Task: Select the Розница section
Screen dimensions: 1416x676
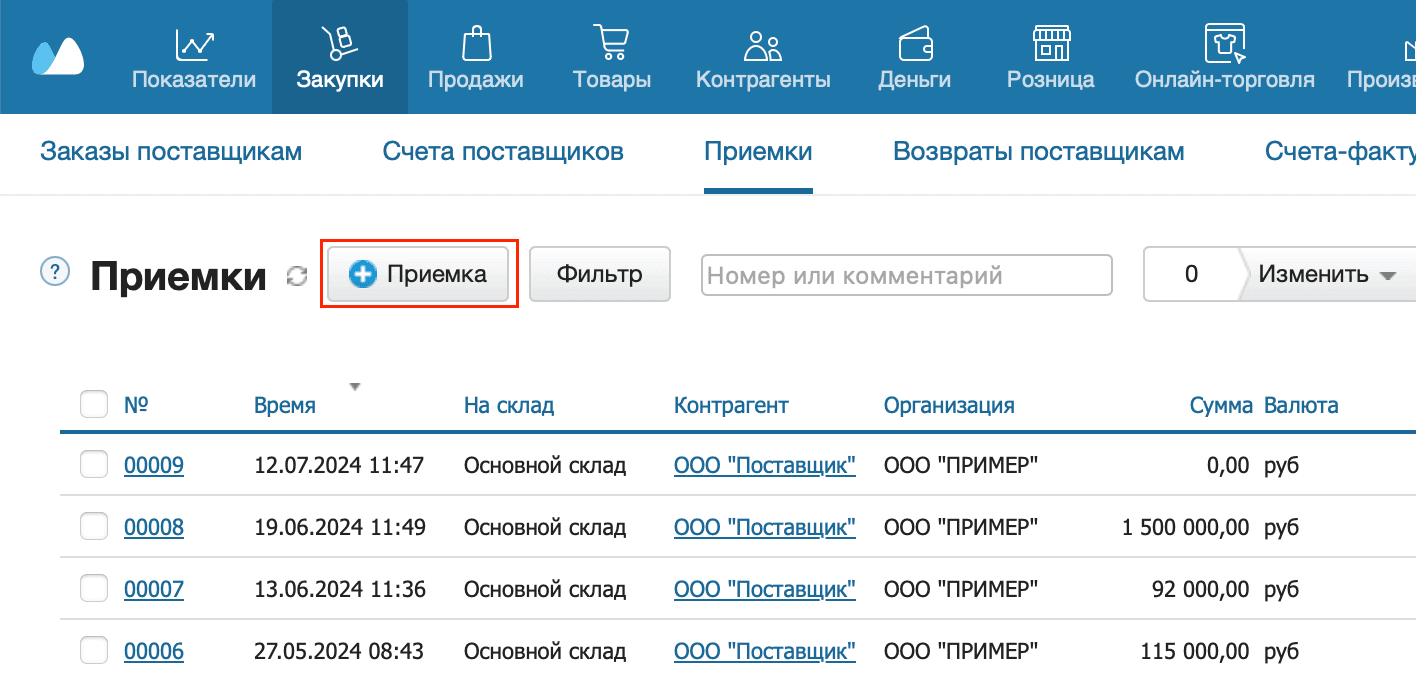Action: point(1050,55)
